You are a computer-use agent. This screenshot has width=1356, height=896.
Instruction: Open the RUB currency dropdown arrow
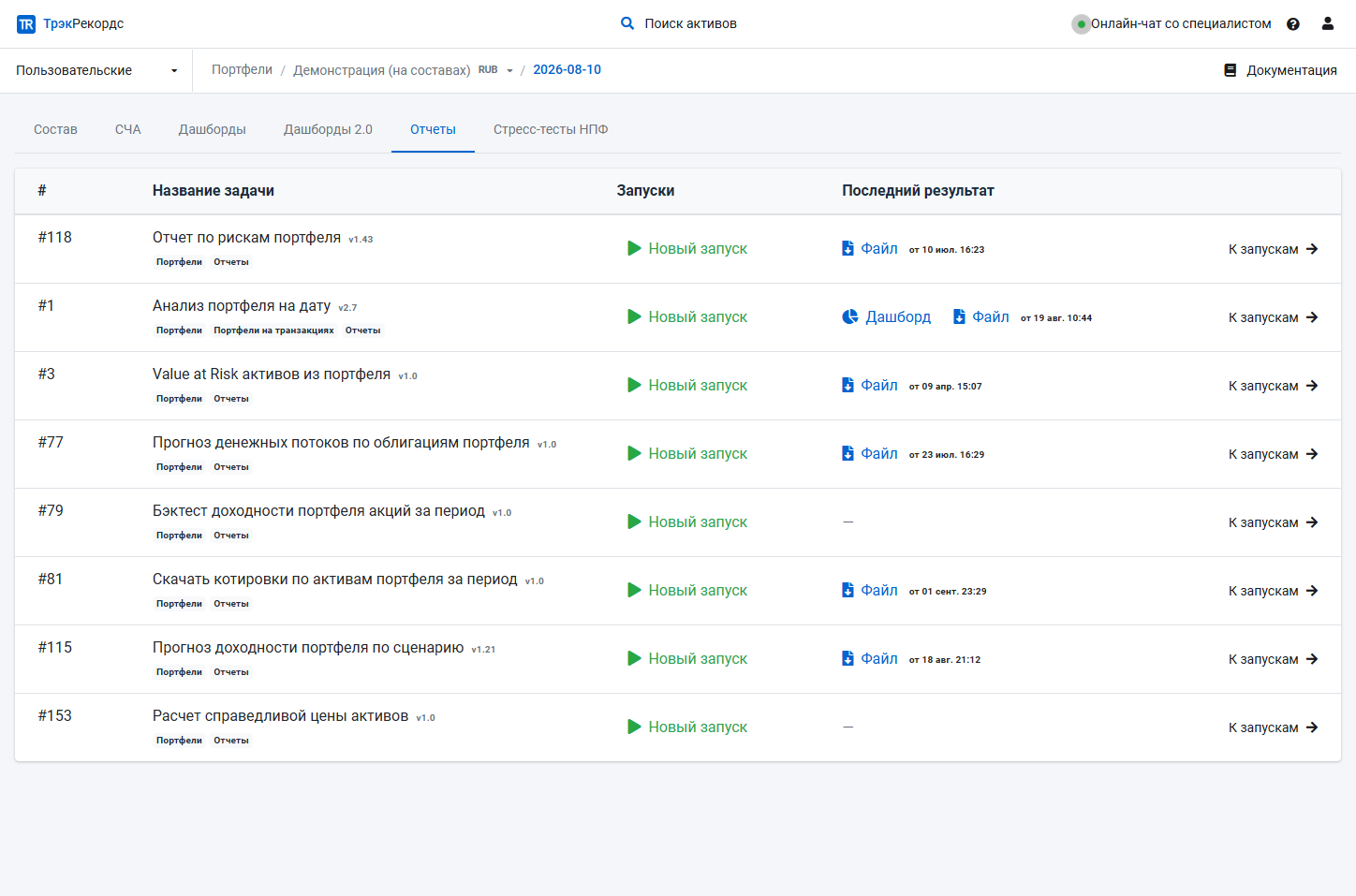[509, 70]
